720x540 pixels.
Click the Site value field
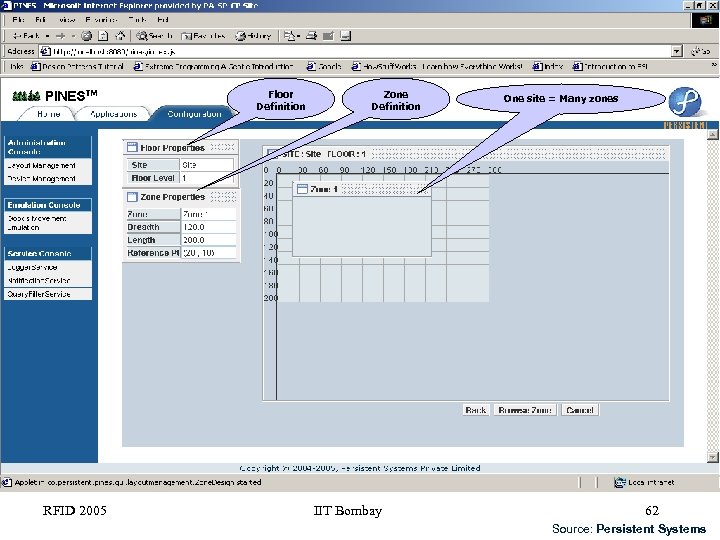(207, 164)
